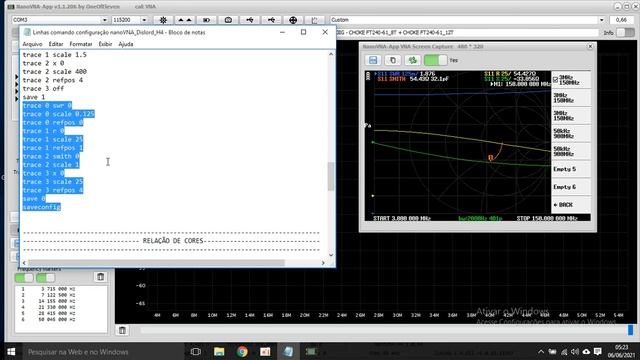Open Task View from the taskbar
Screen dimensions: 640x360
[x=196, y=351]
